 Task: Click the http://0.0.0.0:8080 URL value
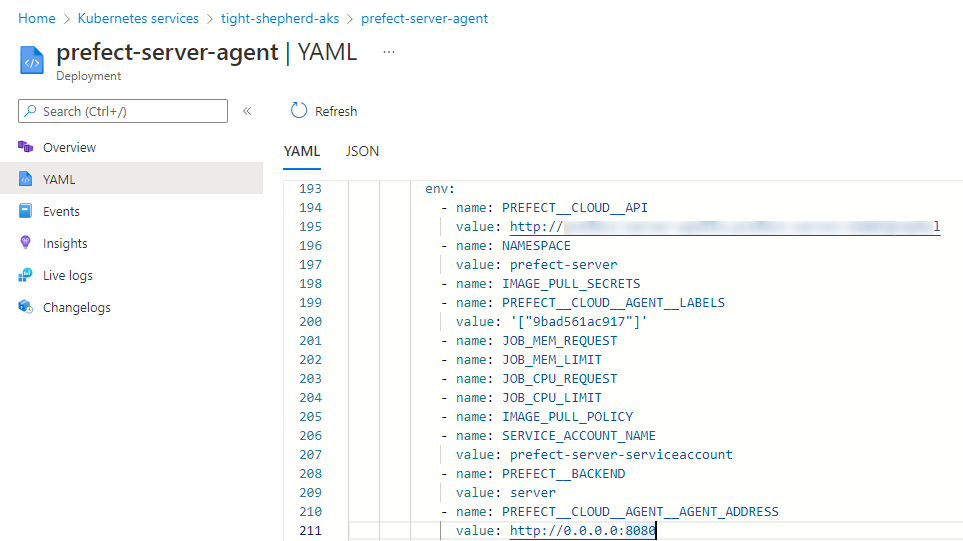pyautogui.click(x=583, y=531)
